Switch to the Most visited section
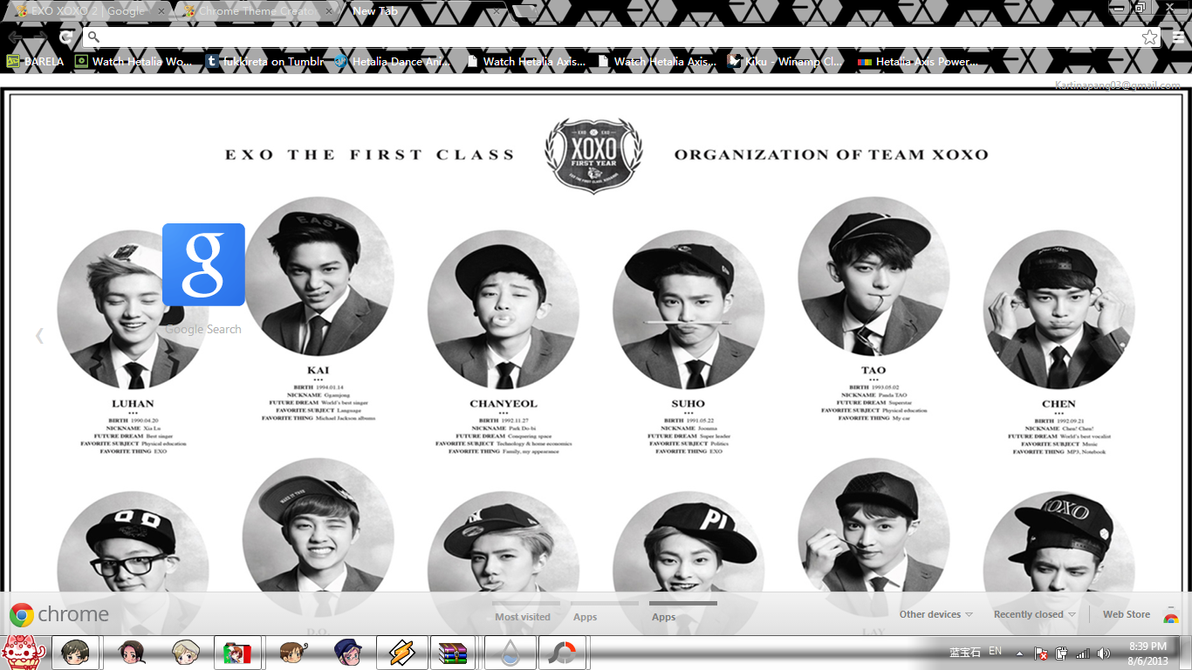Viewport: 1192px width, 670px height. pyautogui.click(x=522, y=617)
